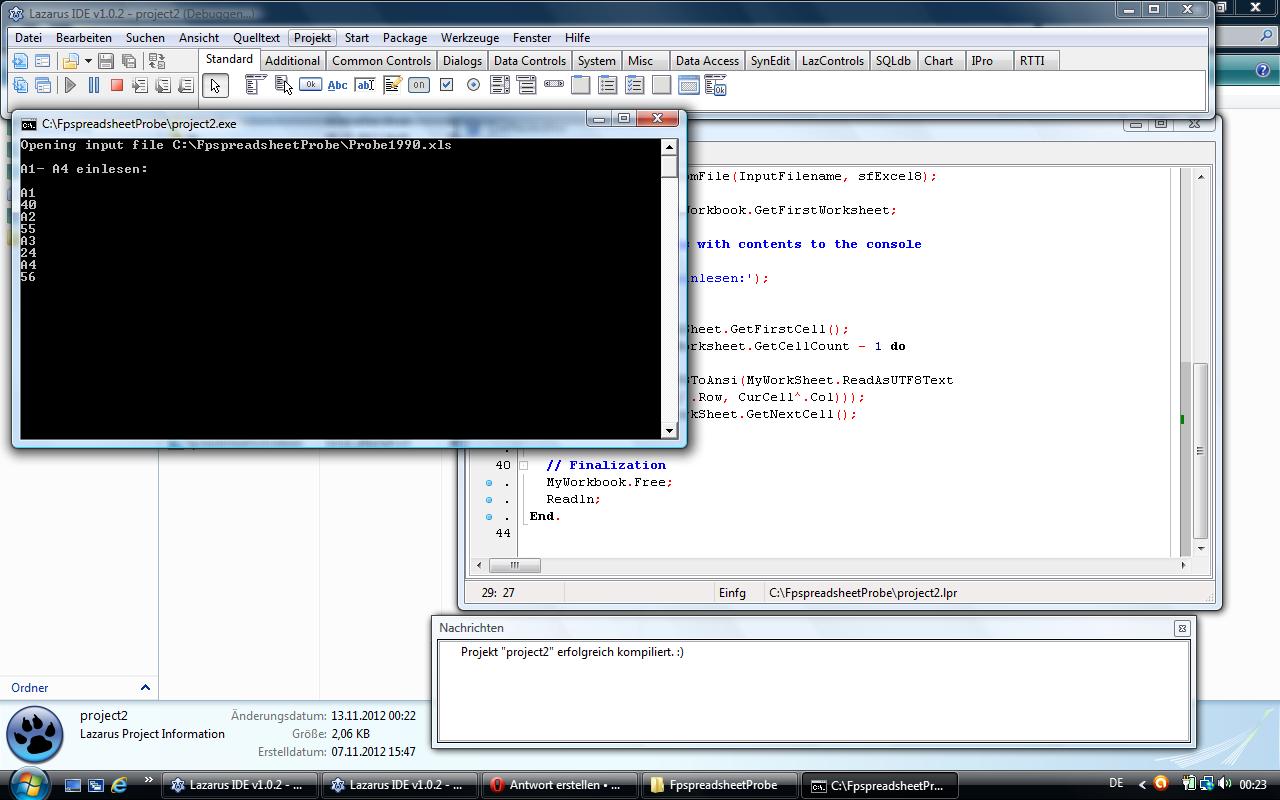1280x800 pixels.
Task: Click the Save file toolbar icon
Action: click(x=106, y=61)
